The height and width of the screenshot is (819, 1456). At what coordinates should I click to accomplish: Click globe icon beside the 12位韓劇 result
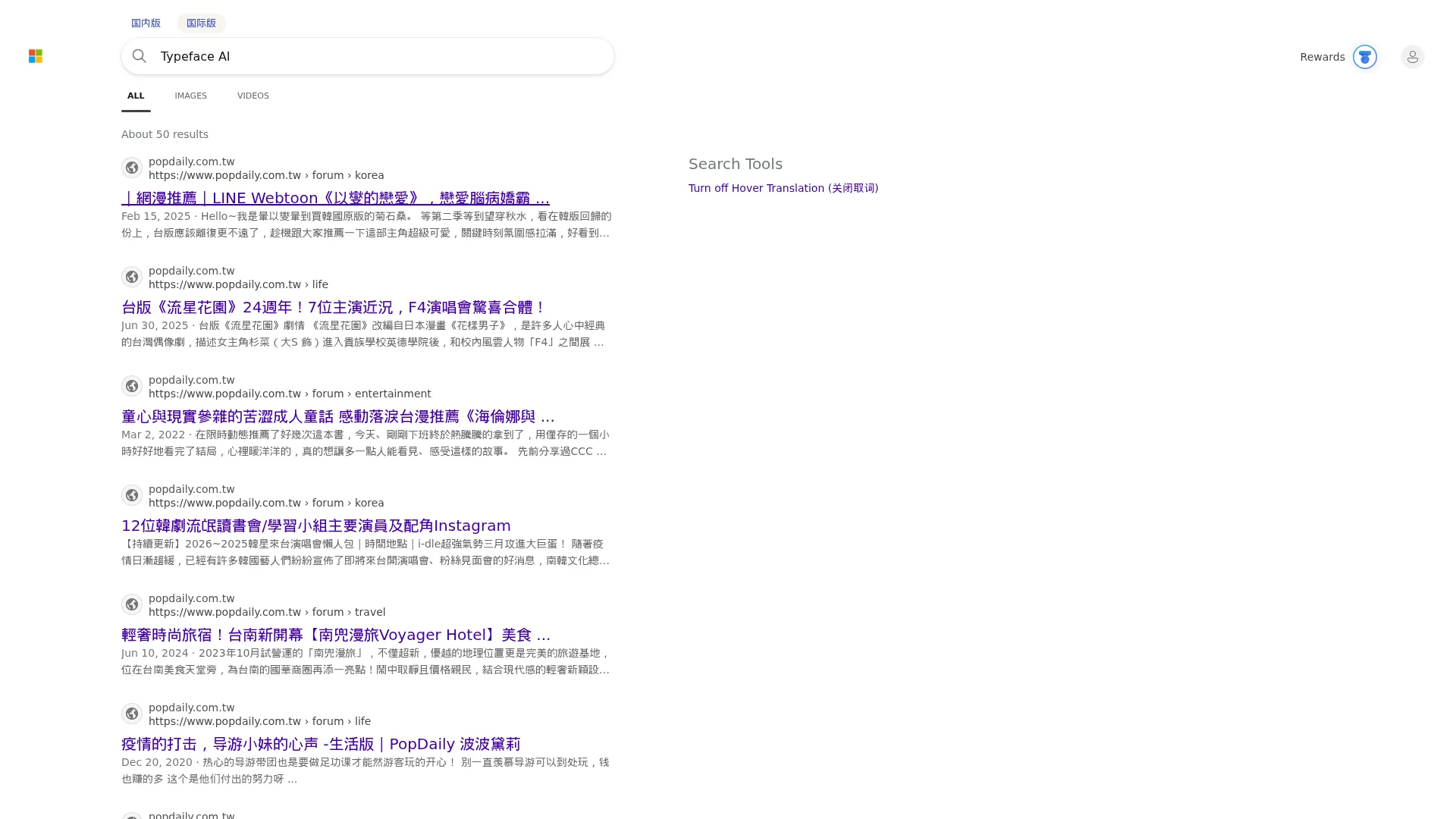[132, 495]
